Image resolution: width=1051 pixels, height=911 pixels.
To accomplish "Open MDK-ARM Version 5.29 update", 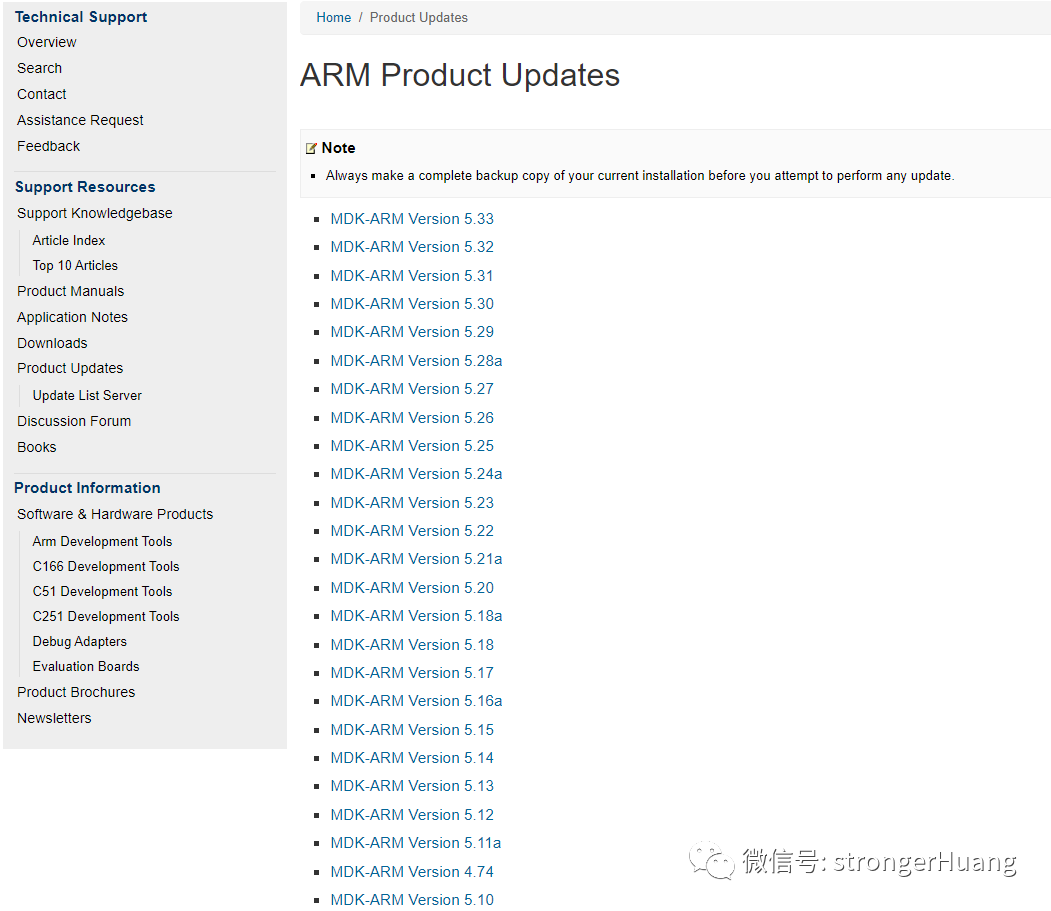I will click(x=412, y=332).
